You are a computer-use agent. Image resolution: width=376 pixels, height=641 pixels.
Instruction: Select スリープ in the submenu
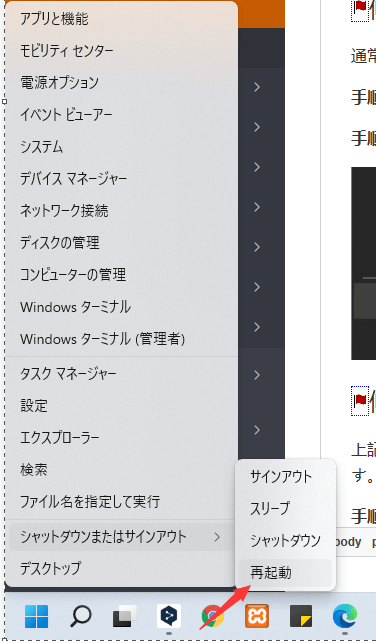coord(285,509)
